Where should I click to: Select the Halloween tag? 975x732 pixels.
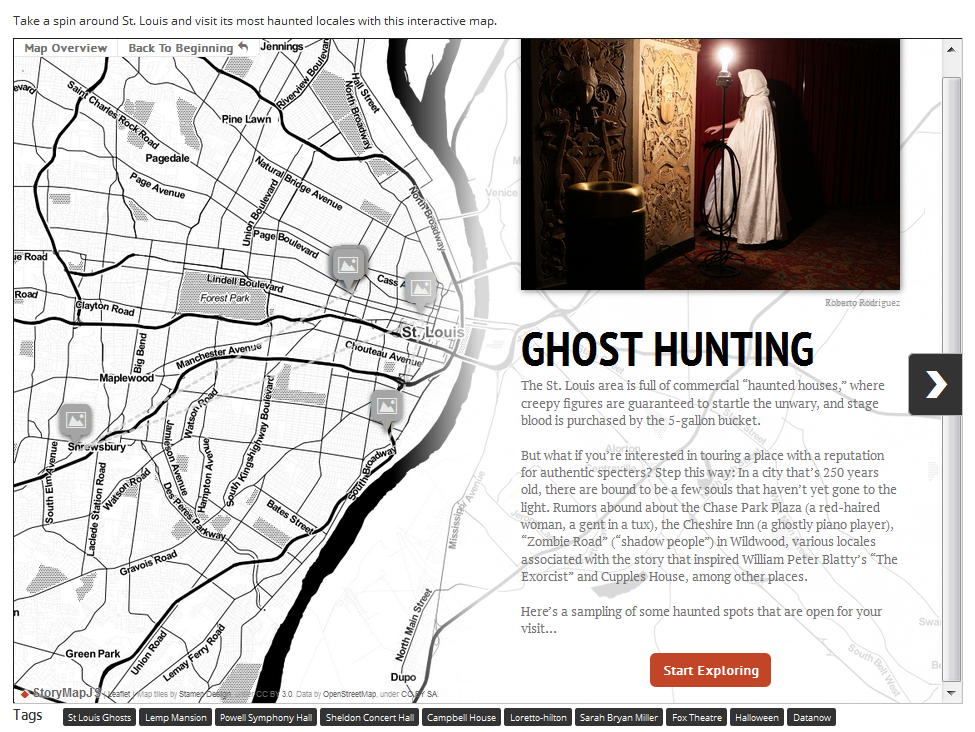click(x=756, y=717)
